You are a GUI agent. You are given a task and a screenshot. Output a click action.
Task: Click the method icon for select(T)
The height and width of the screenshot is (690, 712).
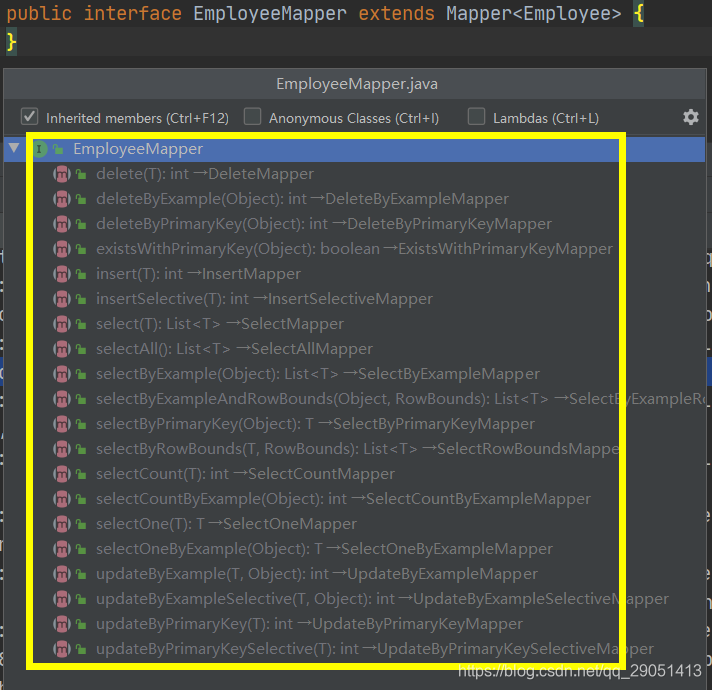[x=62, y=324]
